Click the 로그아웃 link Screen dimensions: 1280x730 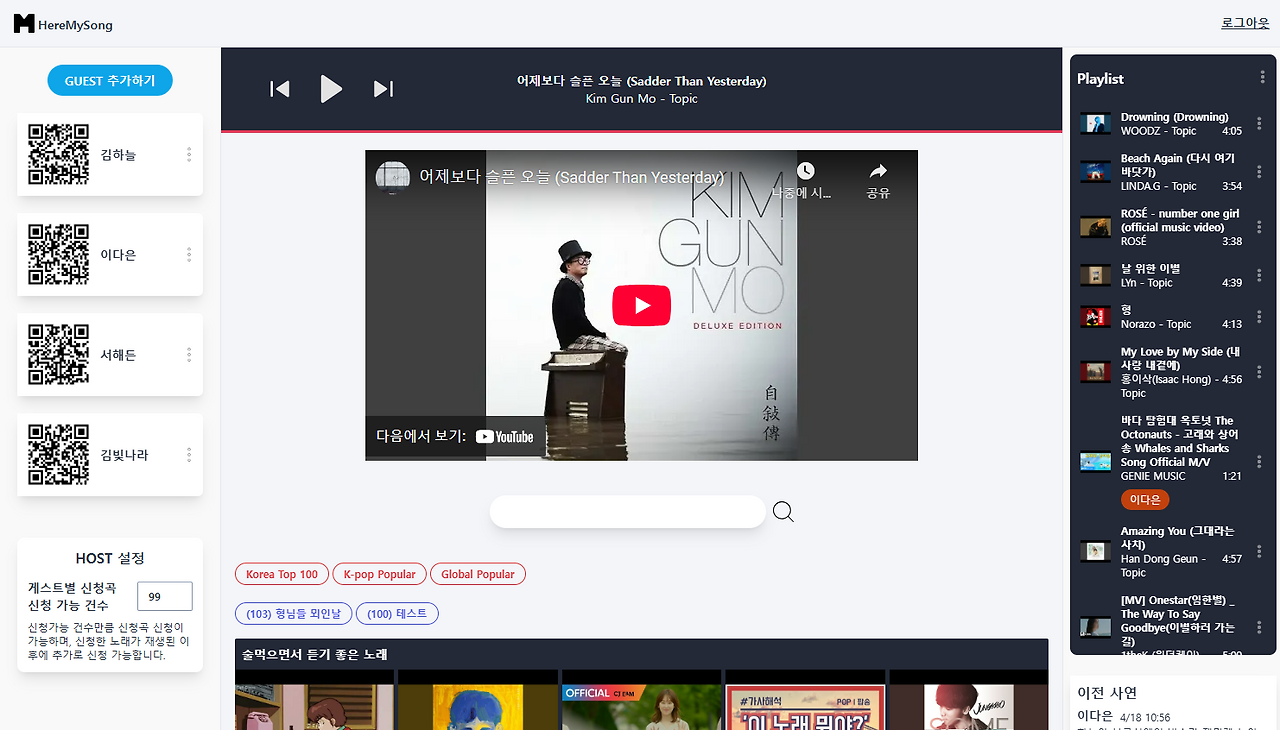(x=1245, y=23)
